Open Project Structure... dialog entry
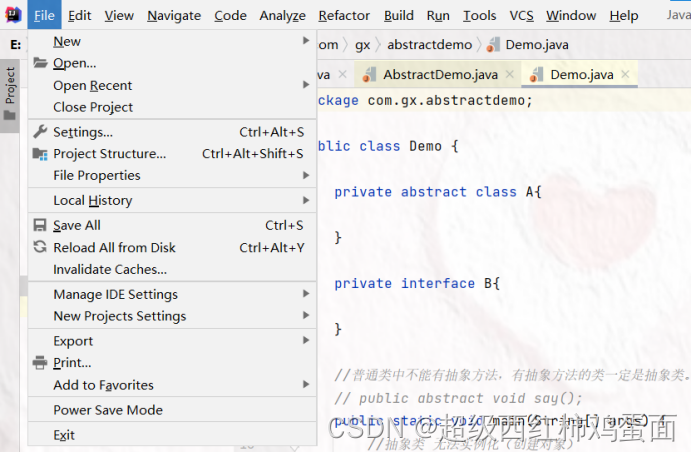The width and height of the screenshot is (692, 452). (x=172, y=154)
